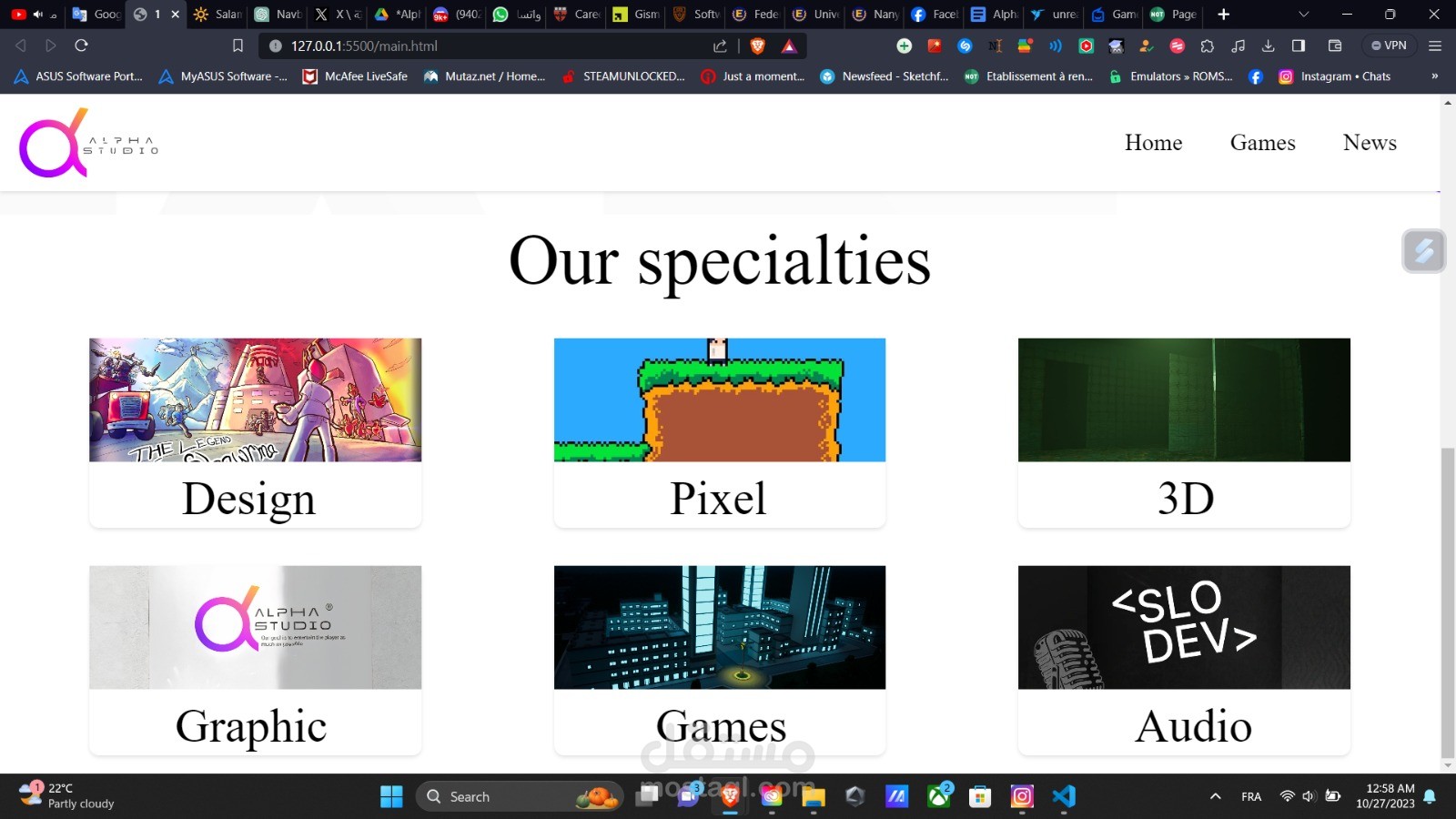1456x819 pixels.
Task: Open the site information icon in the address bar
Action: click(275, 45)
